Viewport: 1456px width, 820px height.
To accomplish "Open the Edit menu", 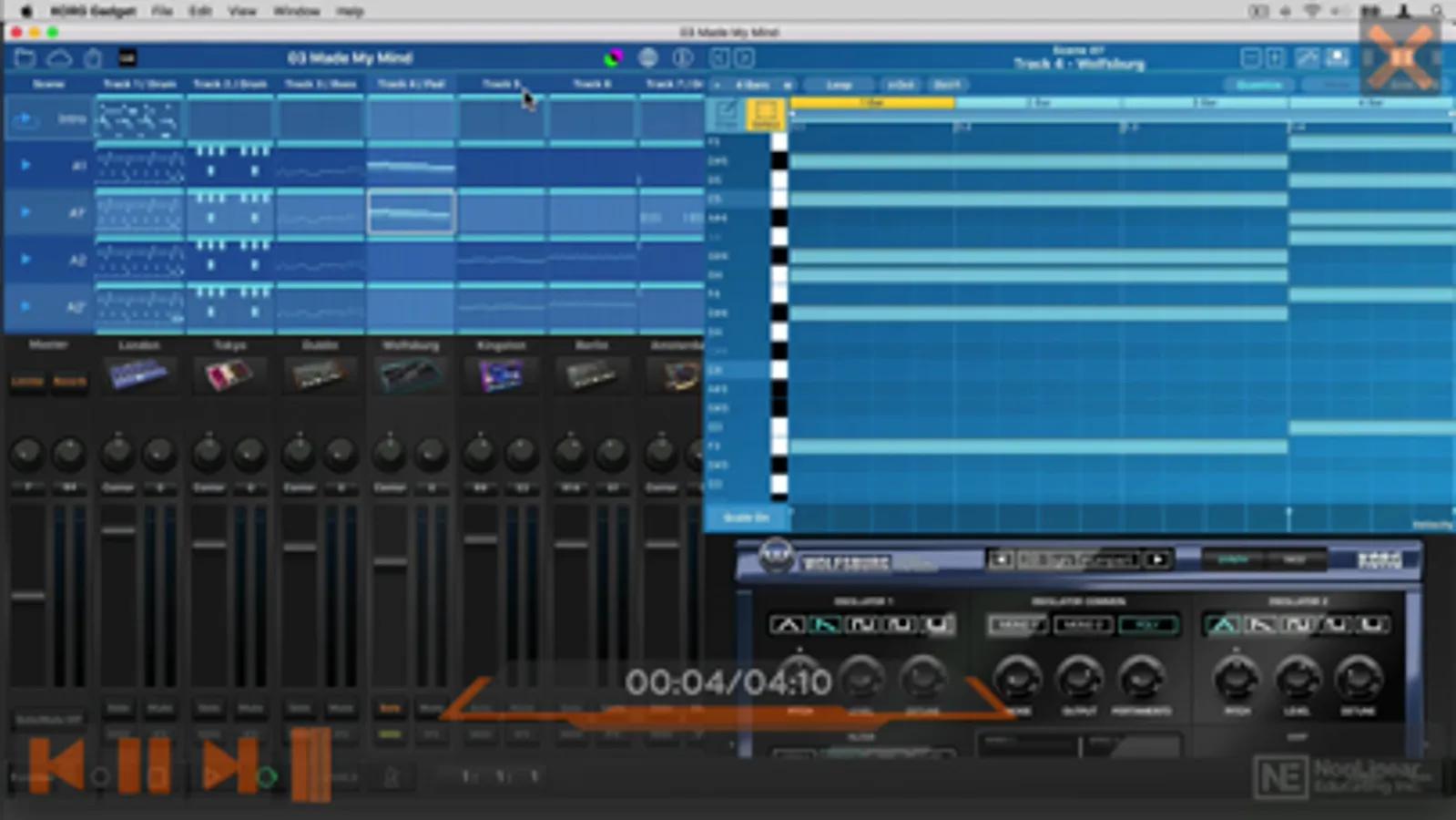I will [x=200, y=11].
